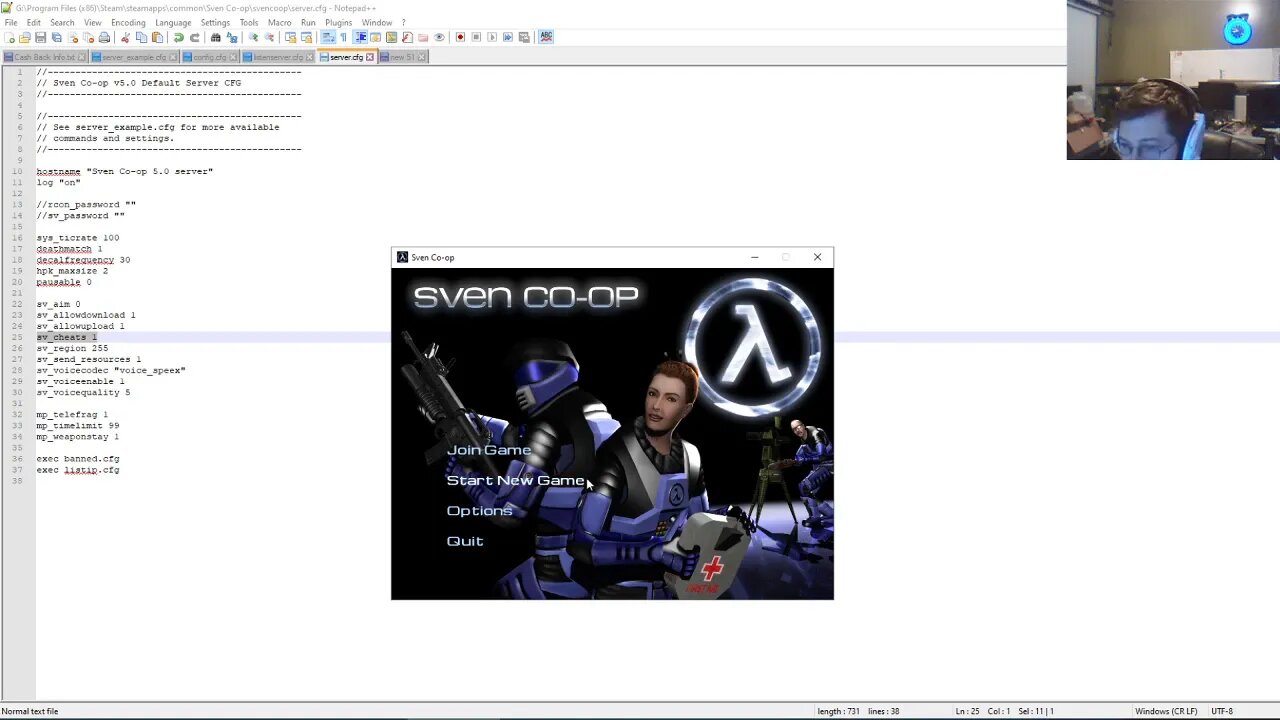Toggle the ABC spell check icon
The width and height of the screenshot is (1280, 720).
click(545, 37)
